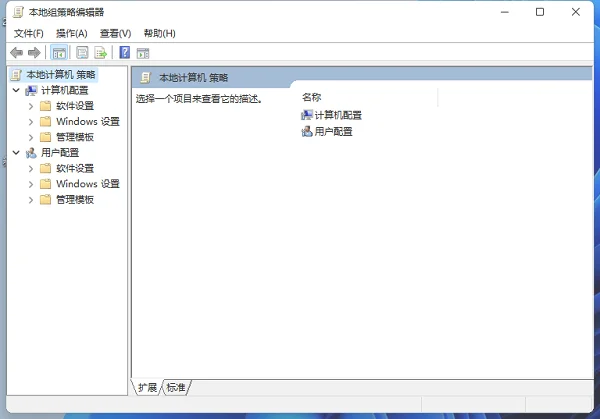Click the 本地计算机 策略 header text in right pane
Image resolution: width=600 pixels, height=419 pixels.
click(x=194, y=78)
